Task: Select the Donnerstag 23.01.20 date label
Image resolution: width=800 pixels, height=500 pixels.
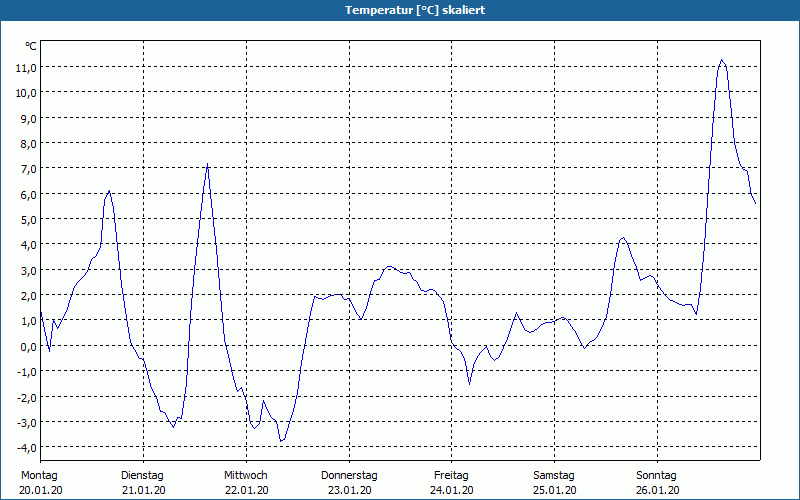Action: [x=348, y=482]
